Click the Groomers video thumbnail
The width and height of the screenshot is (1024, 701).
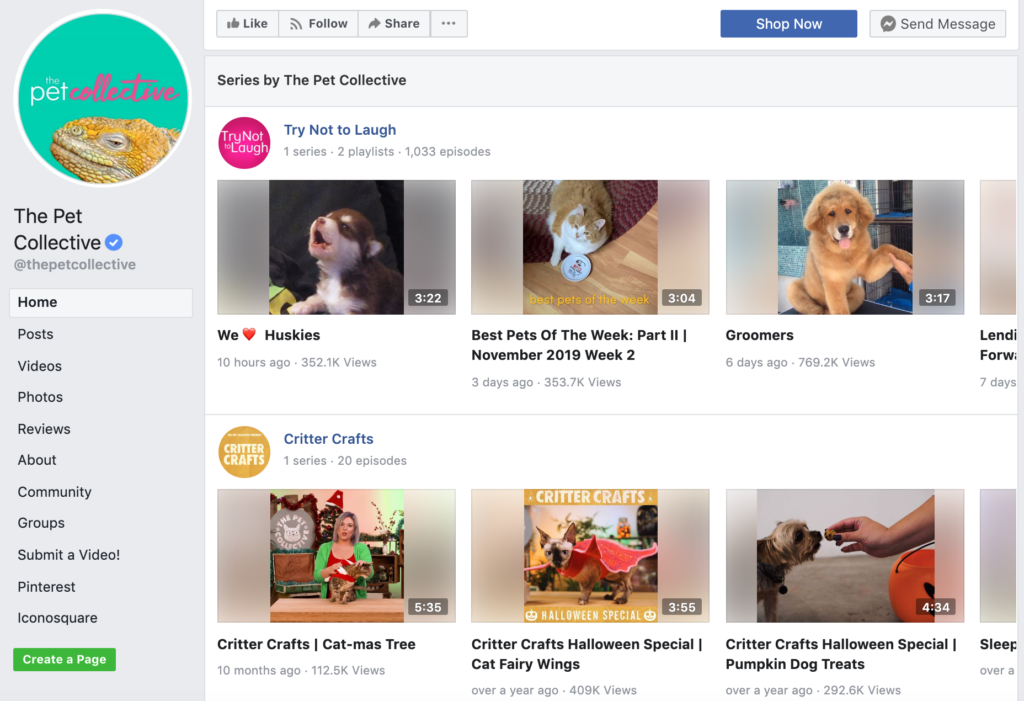point(844,247)
